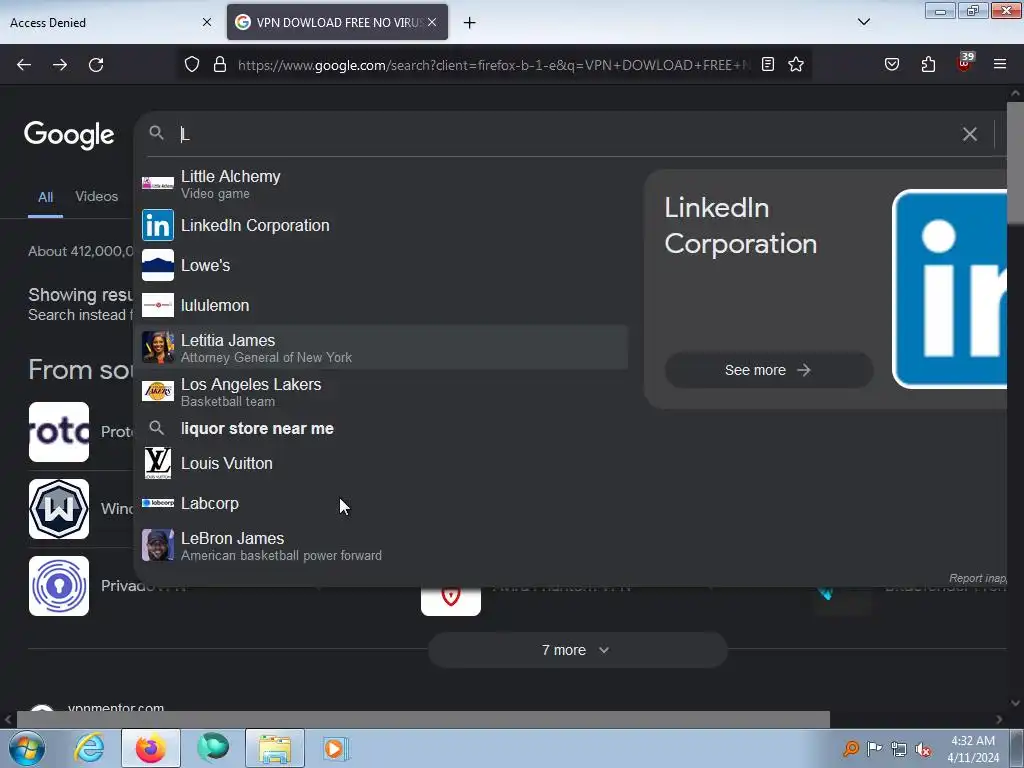Click the LinkedIn suggestion logo icon
This screenshot has width=1024, height=768.
pyautogui.click(x=158, y=225)
